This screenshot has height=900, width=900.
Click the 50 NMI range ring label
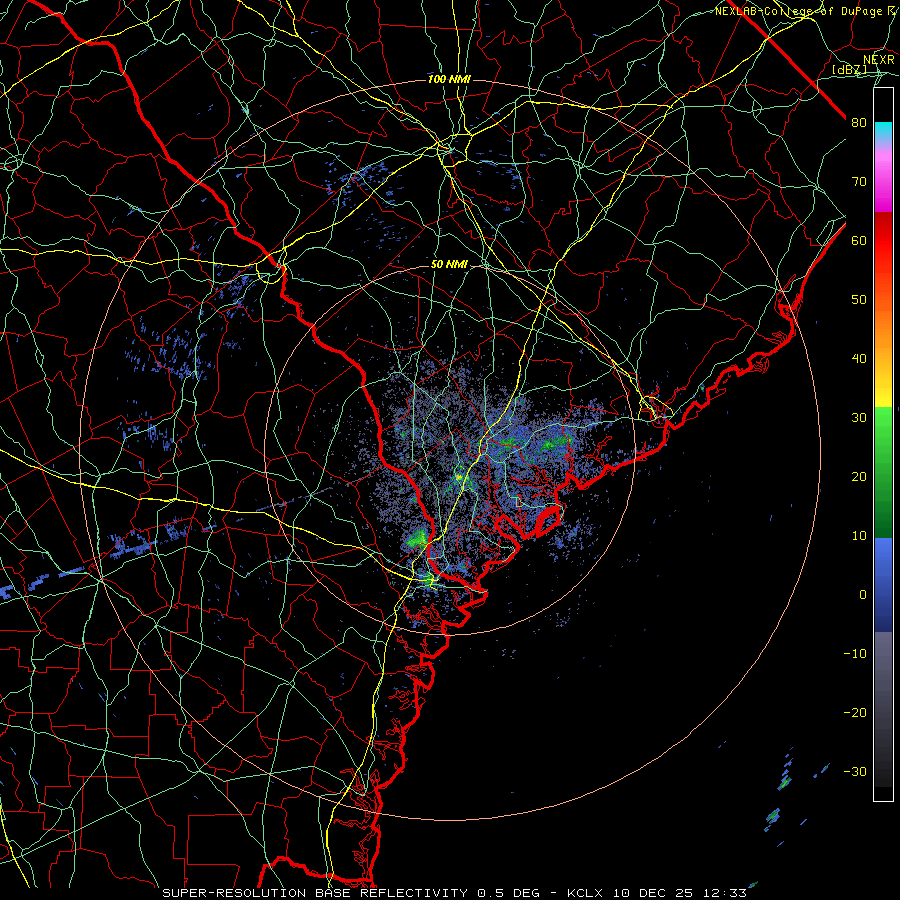449,265
